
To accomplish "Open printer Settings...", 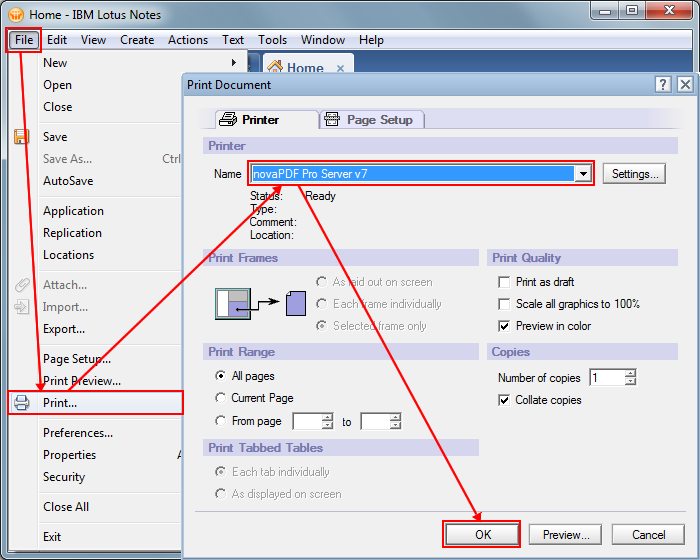I will (634, 174).
